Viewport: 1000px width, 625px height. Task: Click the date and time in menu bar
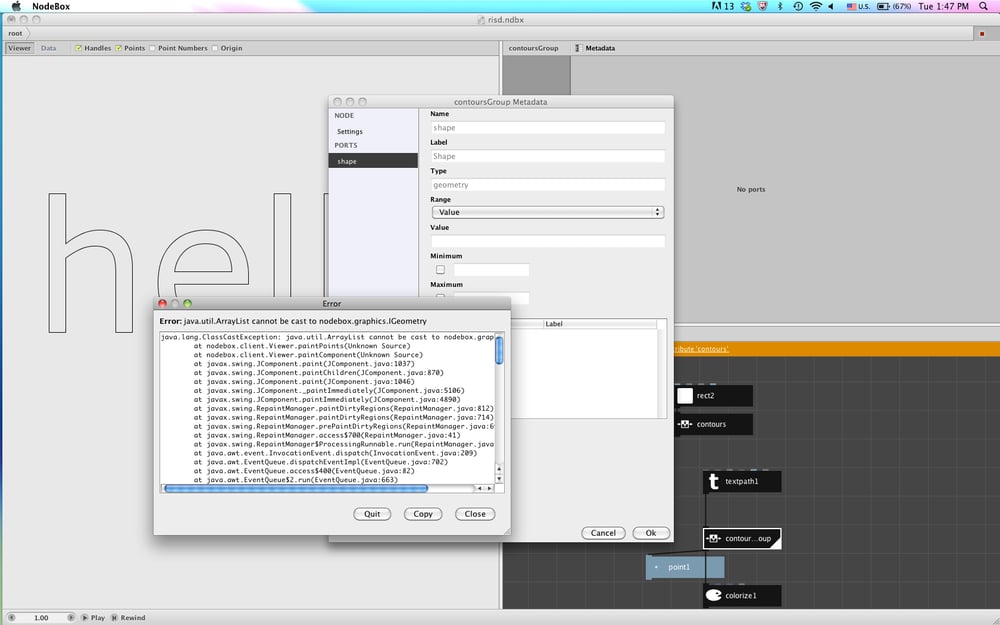click(x=943, y=6)
